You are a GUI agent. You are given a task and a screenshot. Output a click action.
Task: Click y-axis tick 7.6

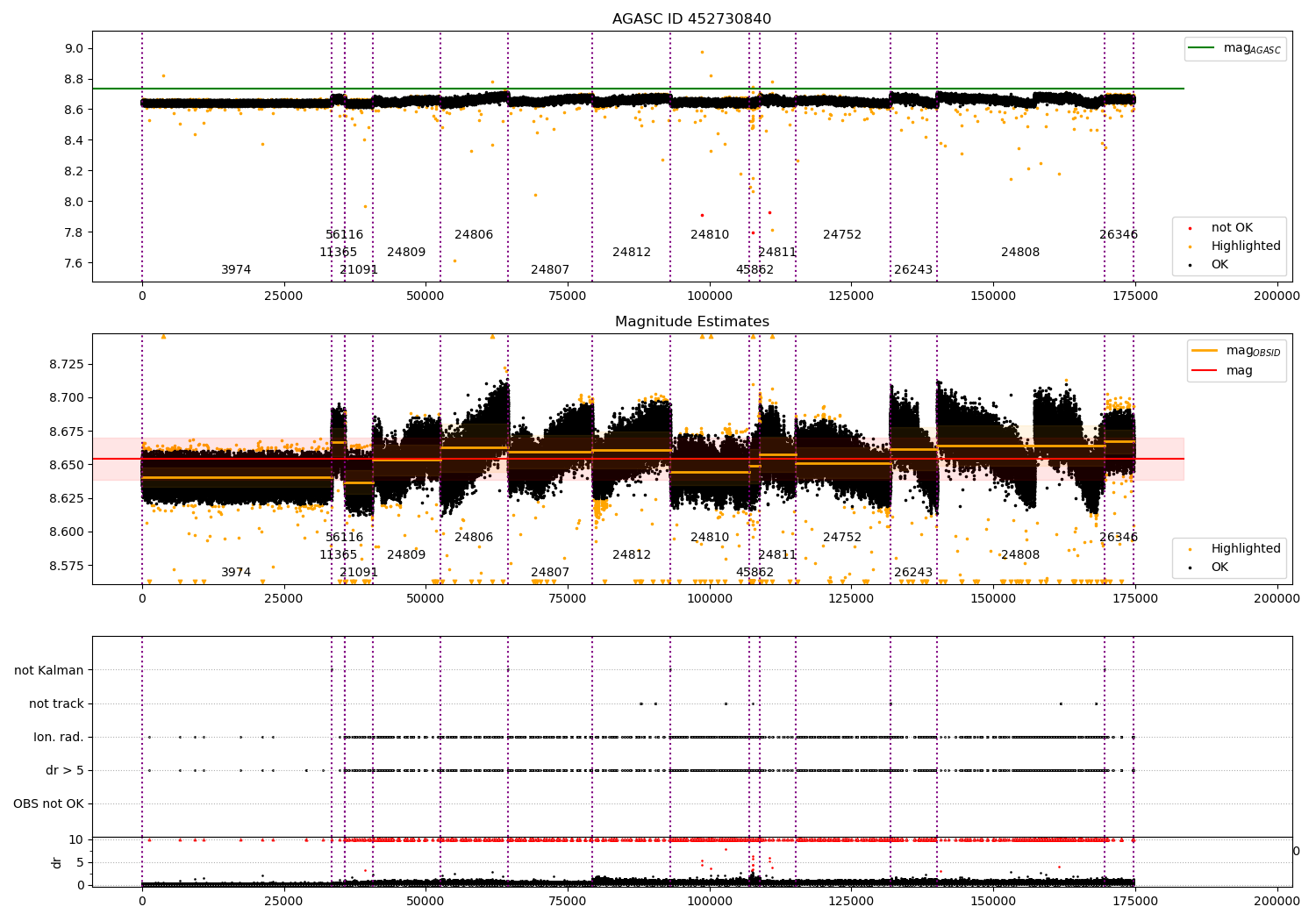coord(74,263)
